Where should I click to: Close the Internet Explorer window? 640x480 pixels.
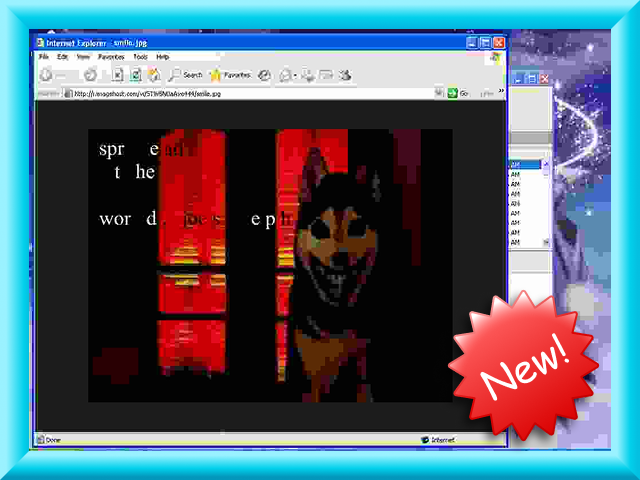[x=499, y=42]
